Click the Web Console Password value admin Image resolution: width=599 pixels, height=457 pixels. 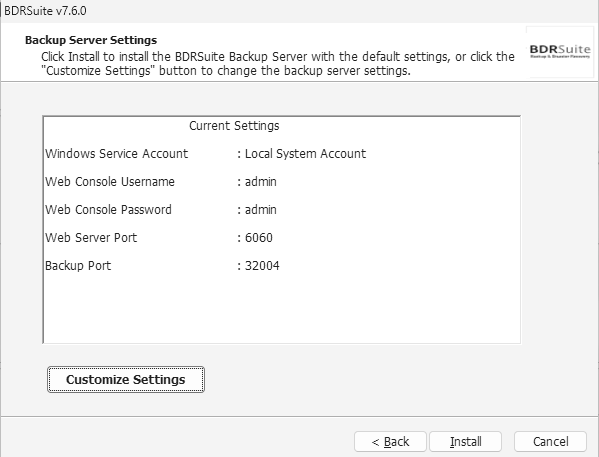(261, 209)
